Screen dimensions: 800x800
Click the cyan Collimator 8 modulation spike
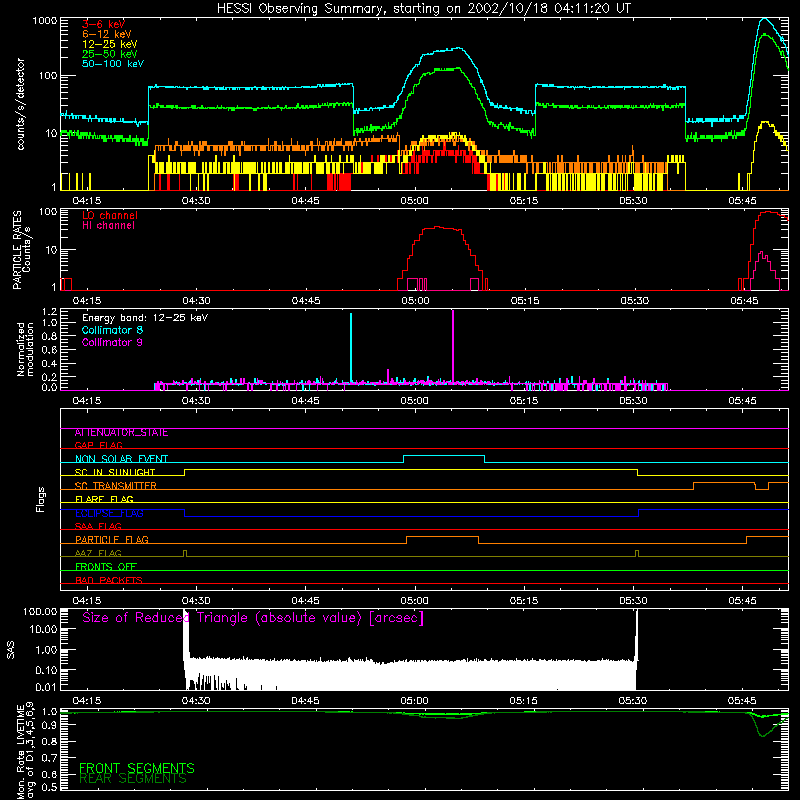[x=351, y=347]
